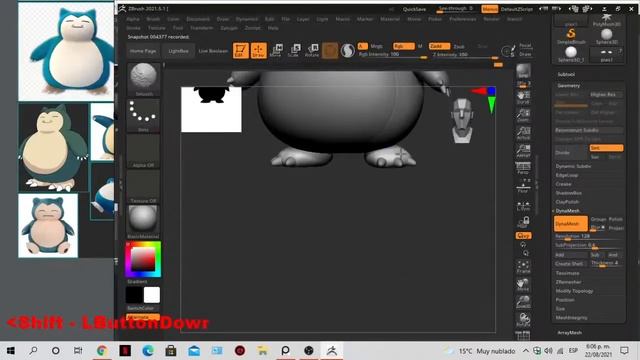Open the Texture Off selector

click(143, 187)
